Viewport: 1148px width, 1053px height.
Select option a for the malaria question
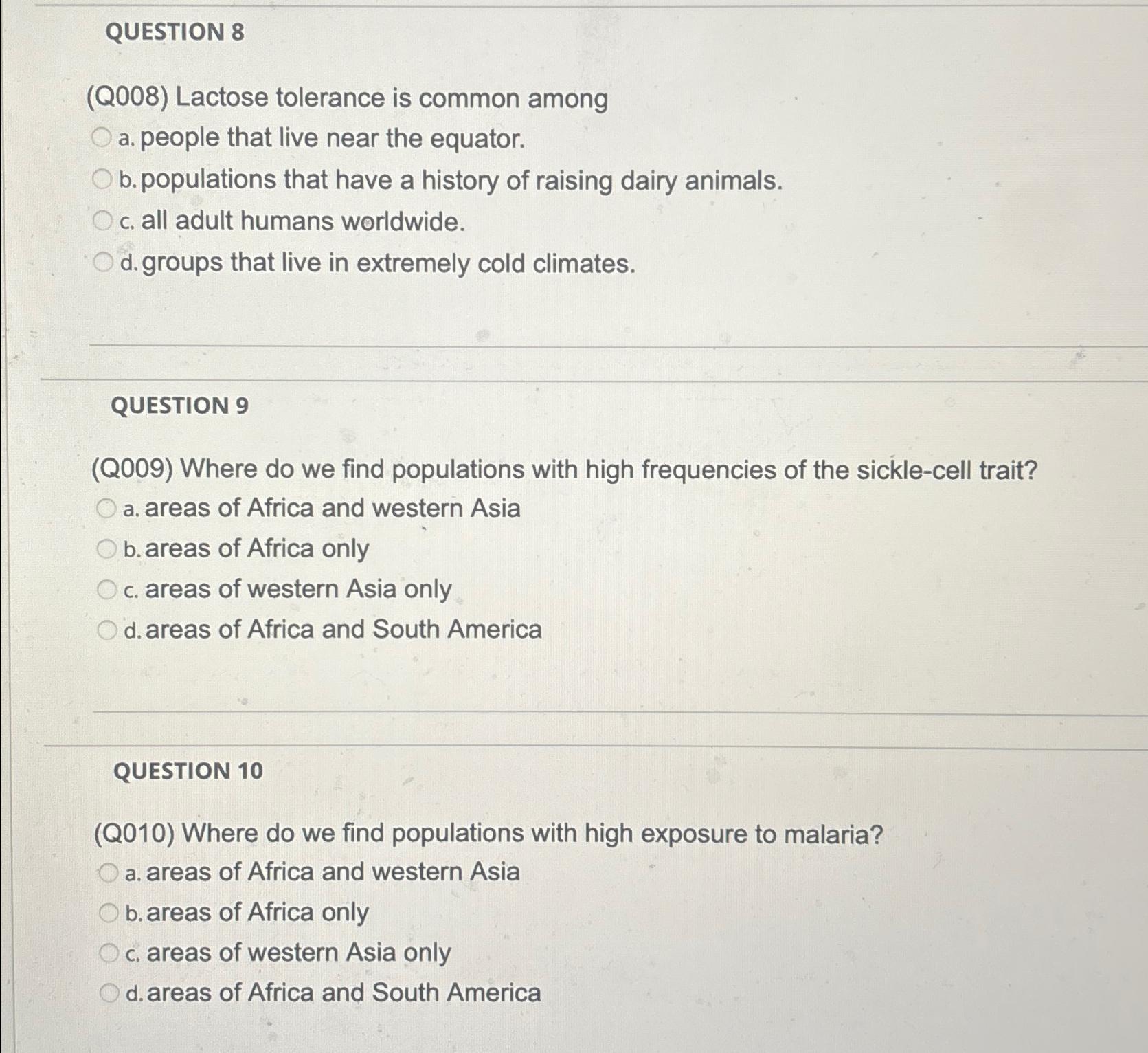[108, 872]
